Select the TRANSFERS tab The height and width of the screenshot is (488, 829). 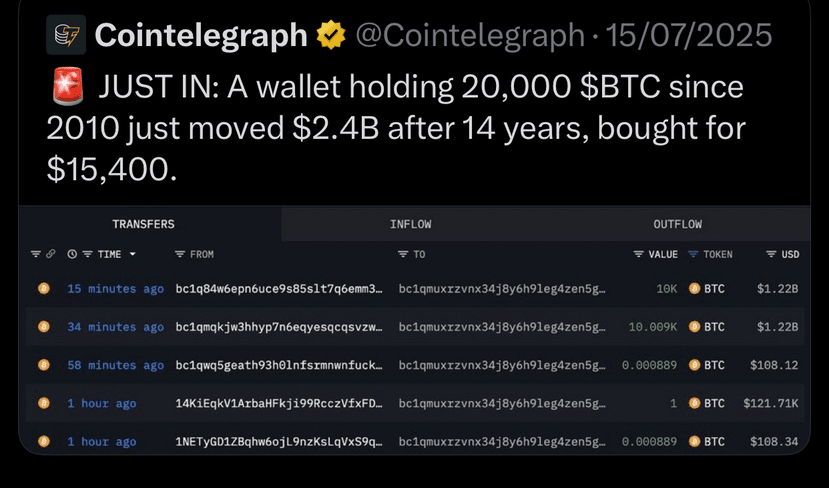pyautogui.click(x=143, y=224)
